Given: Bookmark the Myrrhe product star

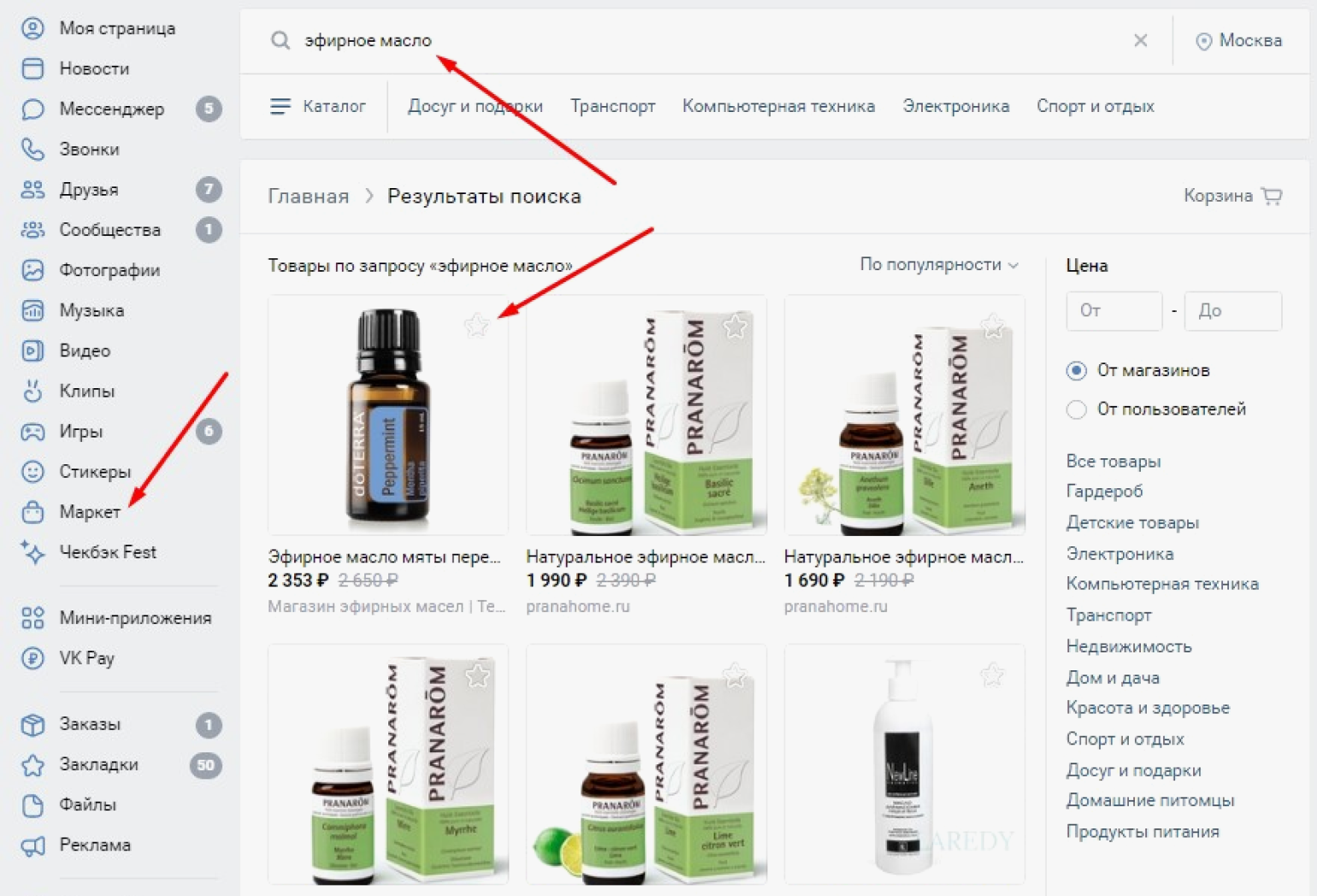Looking at the screenshot, I should (477, 675).
